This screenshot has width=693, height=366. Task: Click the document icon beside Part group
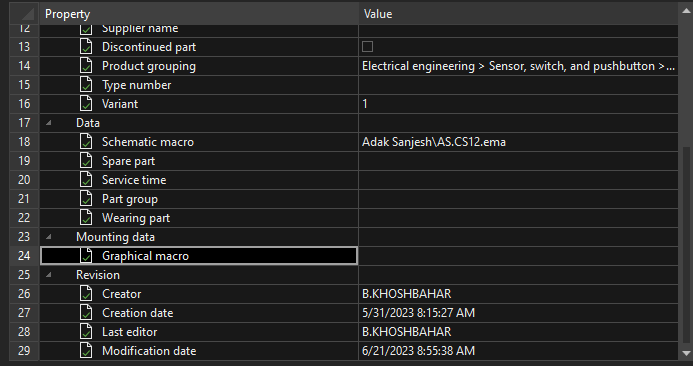(x=86, y=199)
